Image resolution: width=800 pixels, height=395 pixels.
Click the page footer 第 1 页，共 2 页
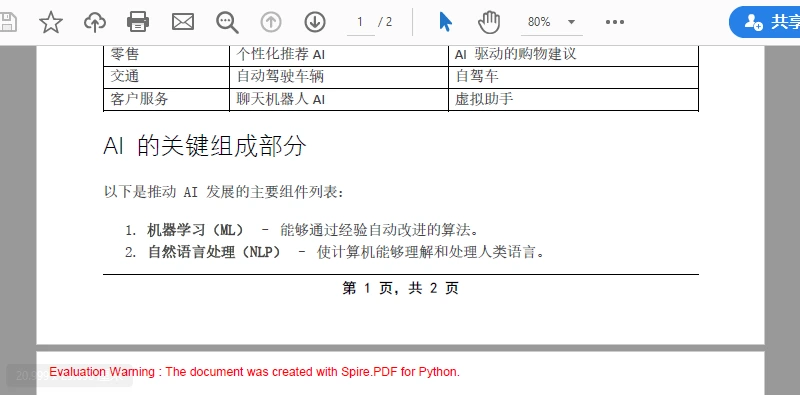point(401,288)
